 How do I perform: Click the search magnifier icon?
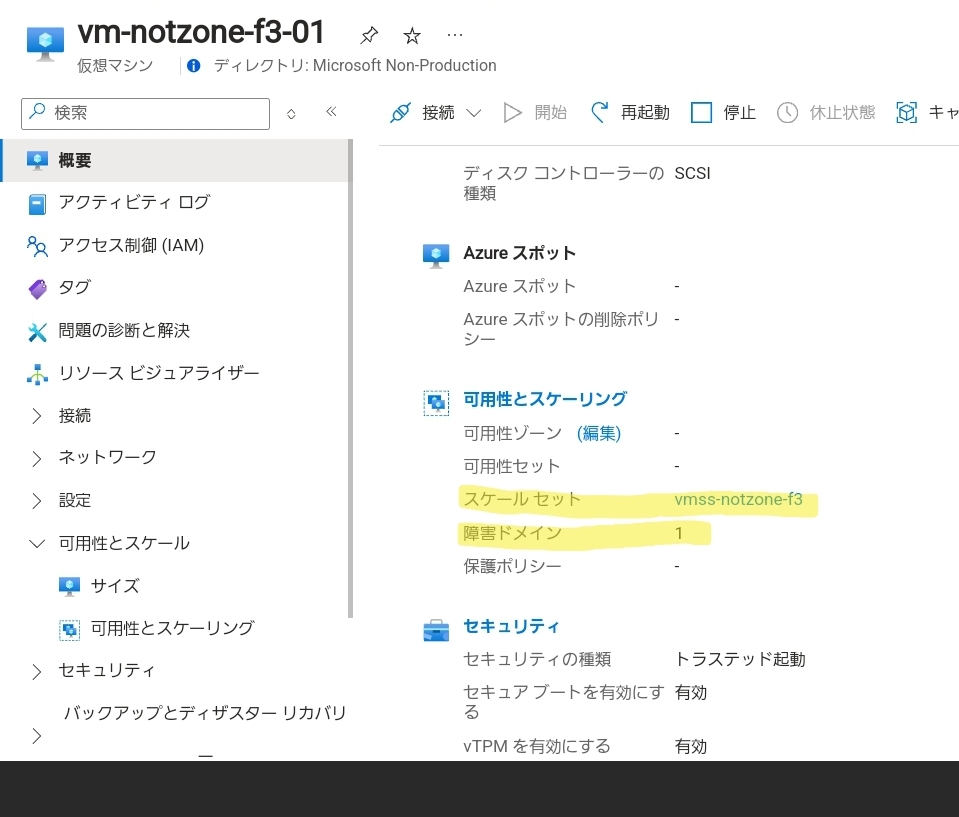click(x=38, y=111)
